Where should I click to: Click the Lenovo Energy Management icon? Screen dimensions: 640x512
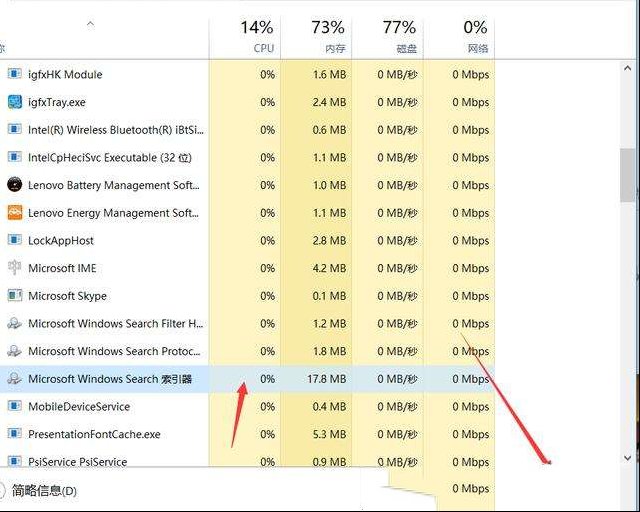[15, 212]
